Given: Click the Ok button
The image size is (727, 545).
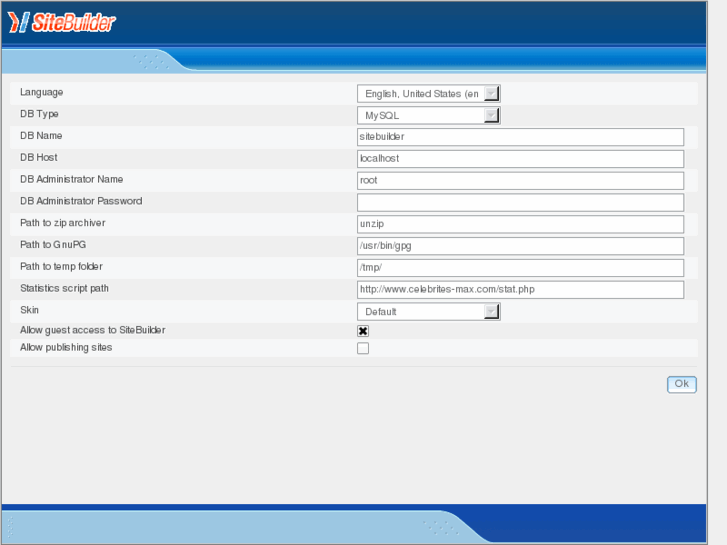Looking at the screenshot, I should [682, 384].
